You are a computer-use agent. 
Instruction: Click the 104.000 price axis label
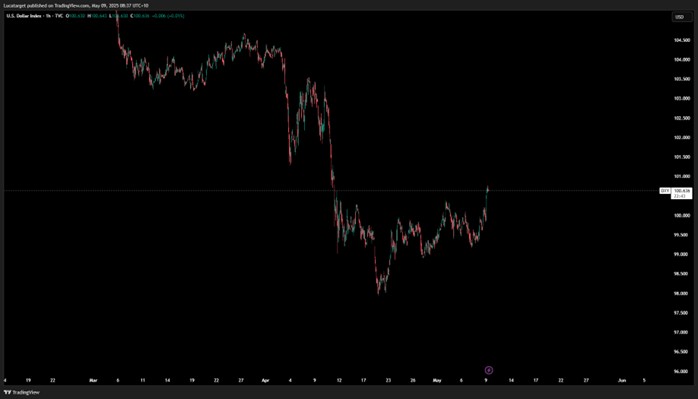681,60
